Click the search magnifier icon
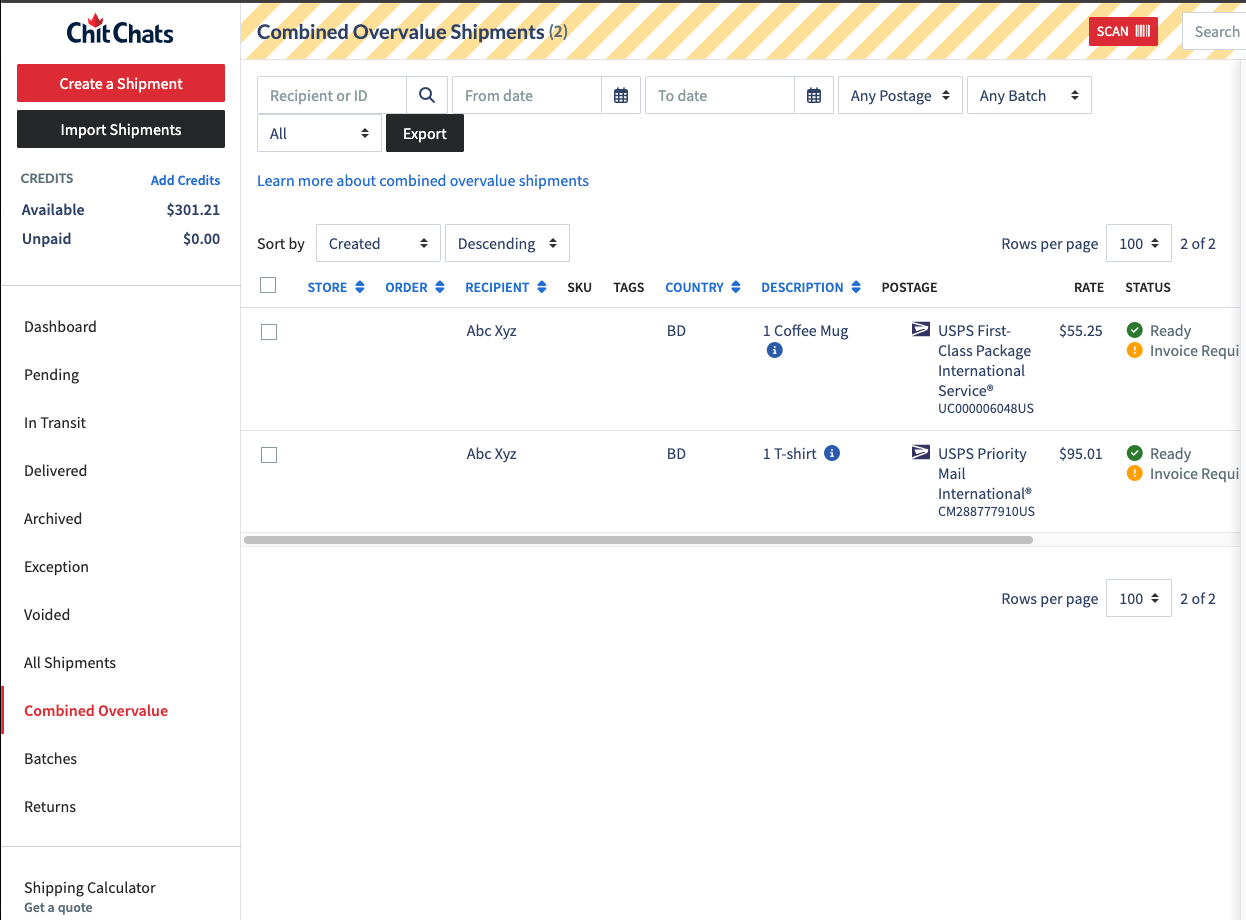The height and width of the screenshot is (920, 1246). 427,95
